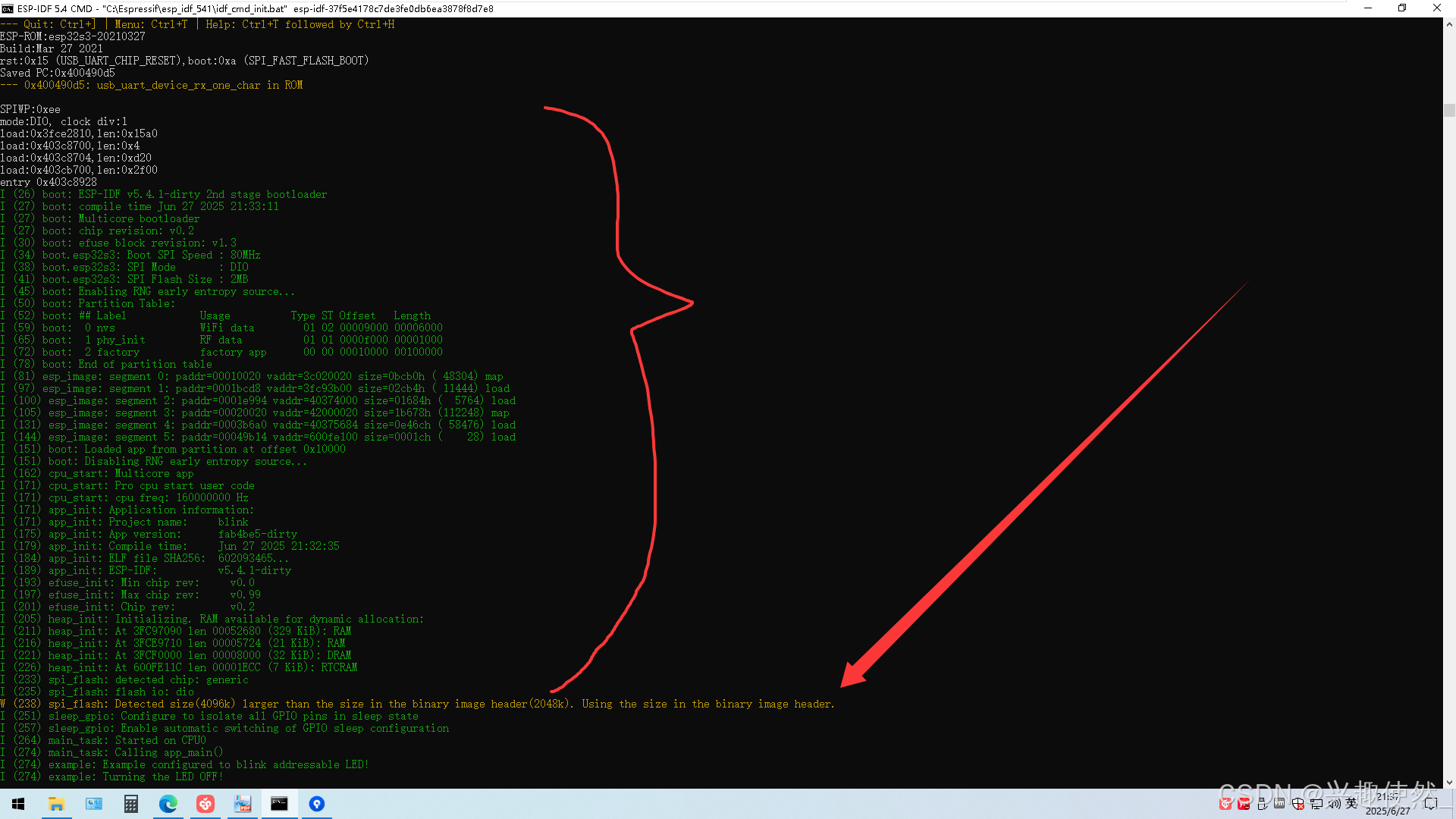Click the volume speaker tray icon
This screenshot has width=1456, height=819.
[x=1334, y=804]
